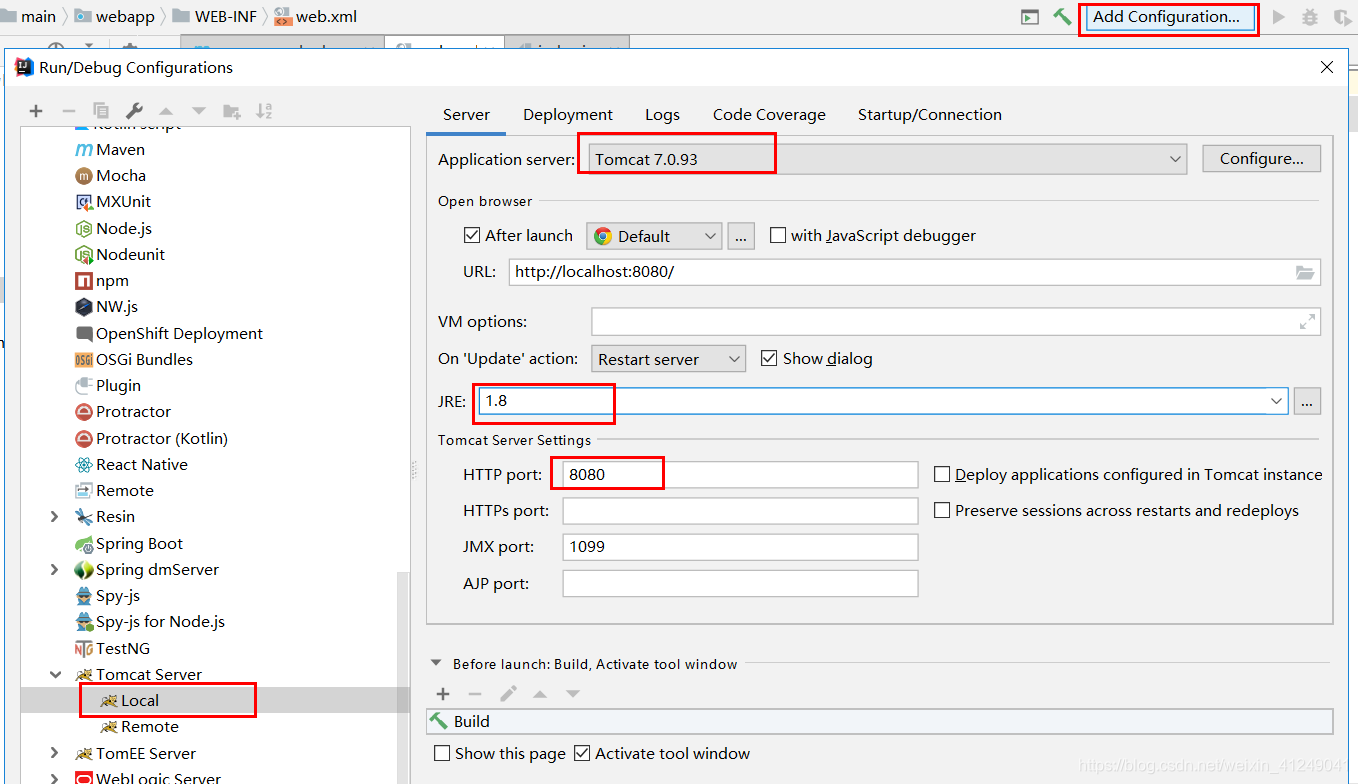Switch to the Server tab
The width and height of the screenshot is (1358, 784).
point(466,114)
